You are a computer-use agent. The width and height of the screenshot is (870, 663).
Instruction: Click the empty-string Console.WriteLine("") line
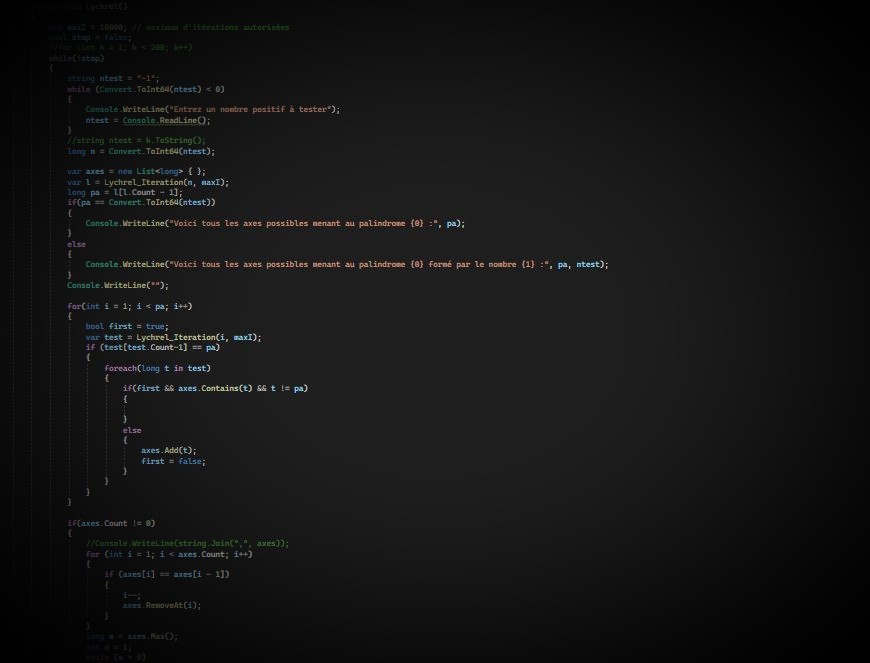[118, 286]
